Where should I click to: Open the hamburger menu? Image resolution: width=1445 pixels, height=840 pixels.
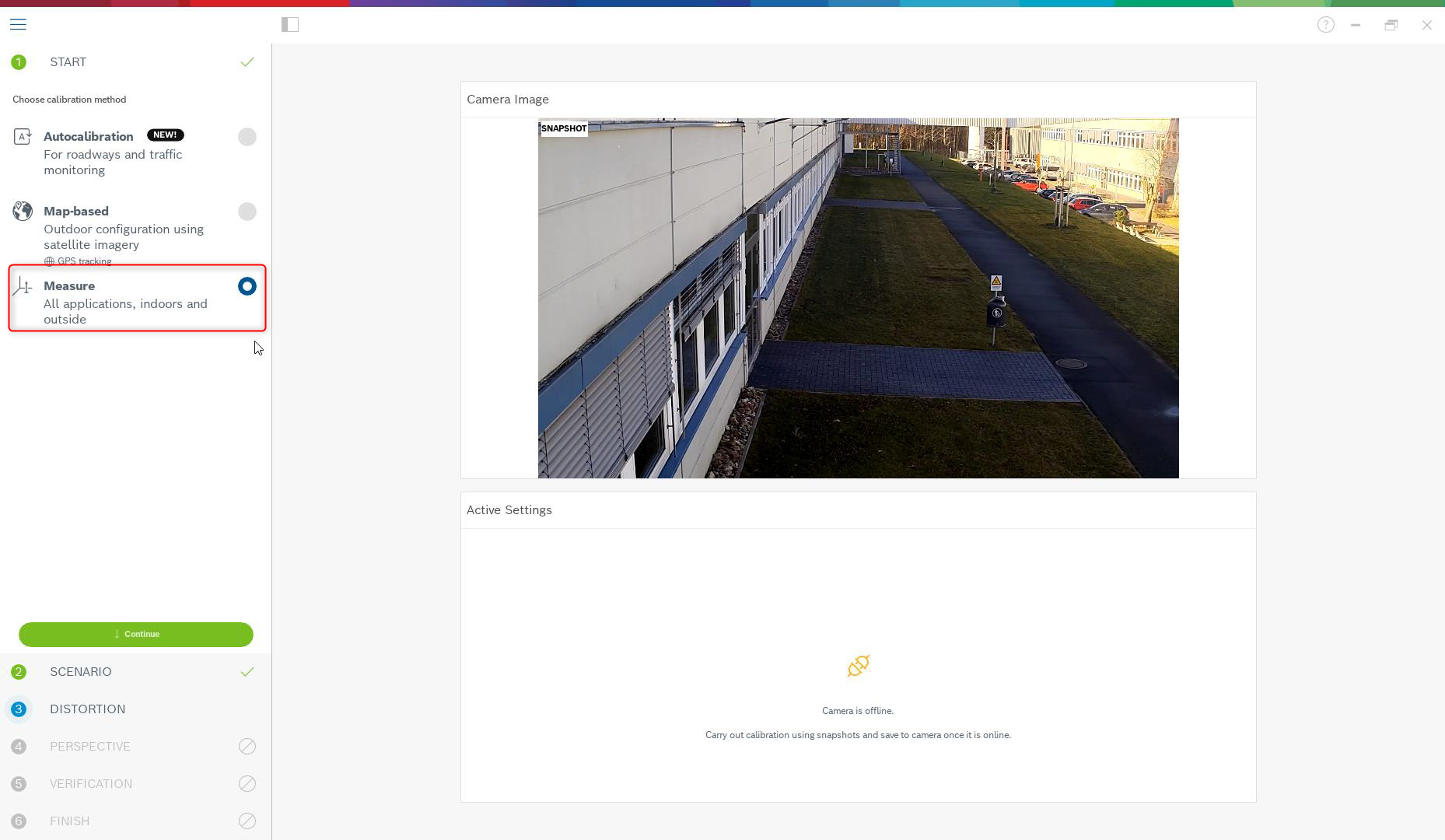pyautogui.click(x=18, y=25)
